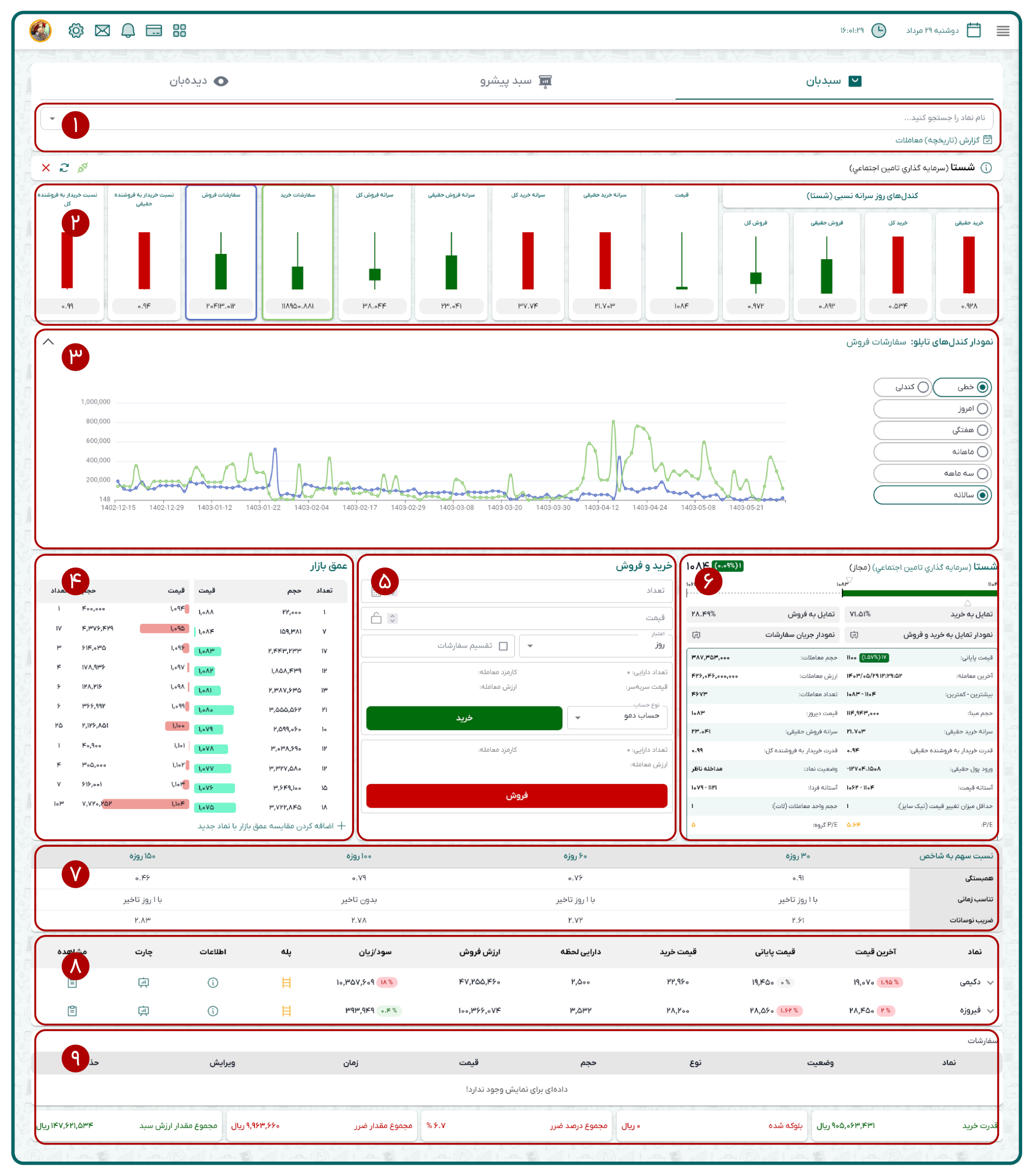Select the سرانه خرید حقیقی candle card
1033x1176 pixels.
pyautogui.click(x=605, y=252)
